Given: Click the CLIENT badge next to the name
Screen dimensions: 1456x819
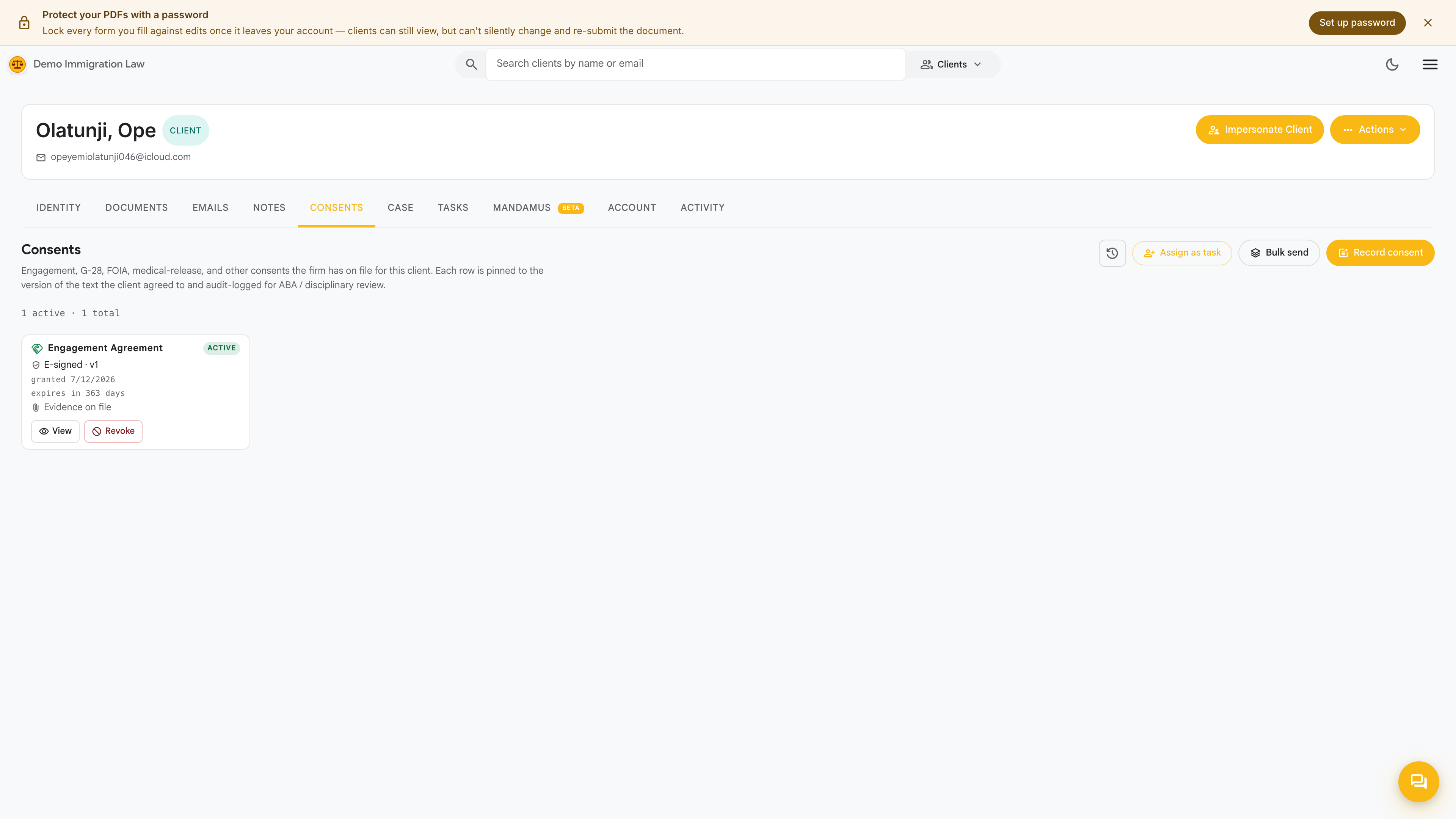Looking at the screenshot, I should click(185, 130).
